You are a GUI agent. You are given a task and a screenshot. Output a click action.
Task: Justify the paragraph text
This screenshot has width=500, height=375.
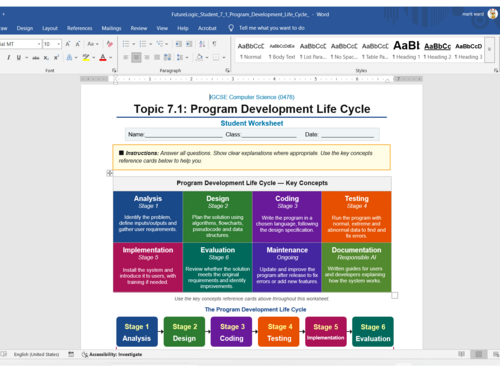pos(157,57)
